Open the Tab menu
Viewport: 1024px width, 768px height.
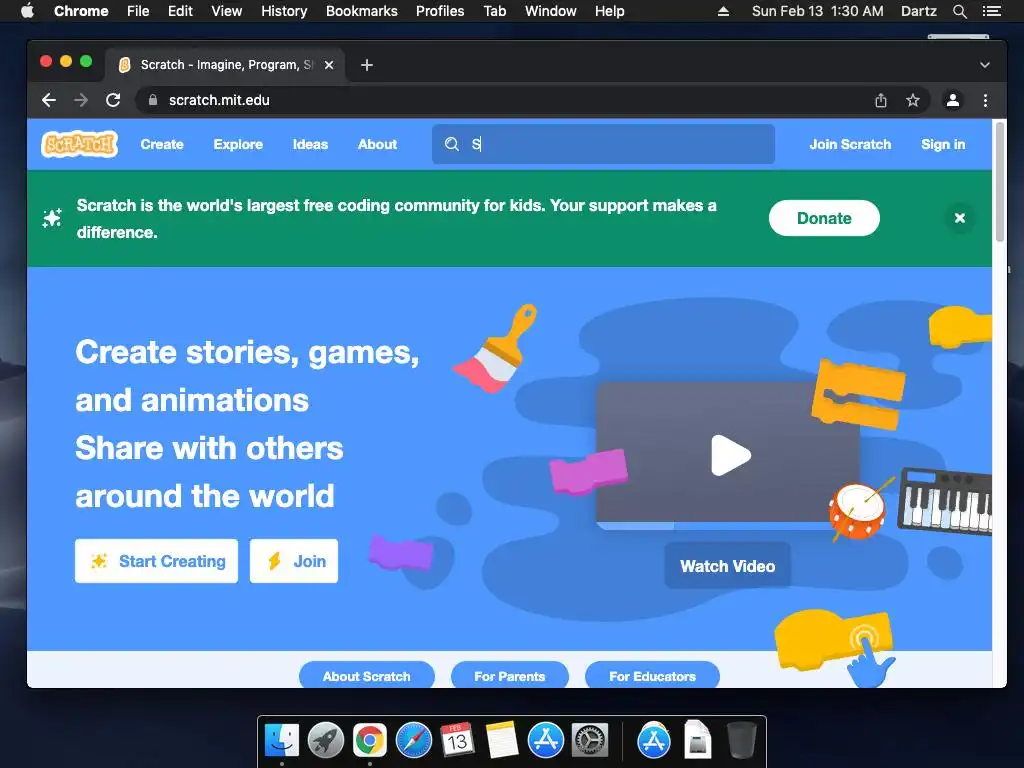coord(495,11)
